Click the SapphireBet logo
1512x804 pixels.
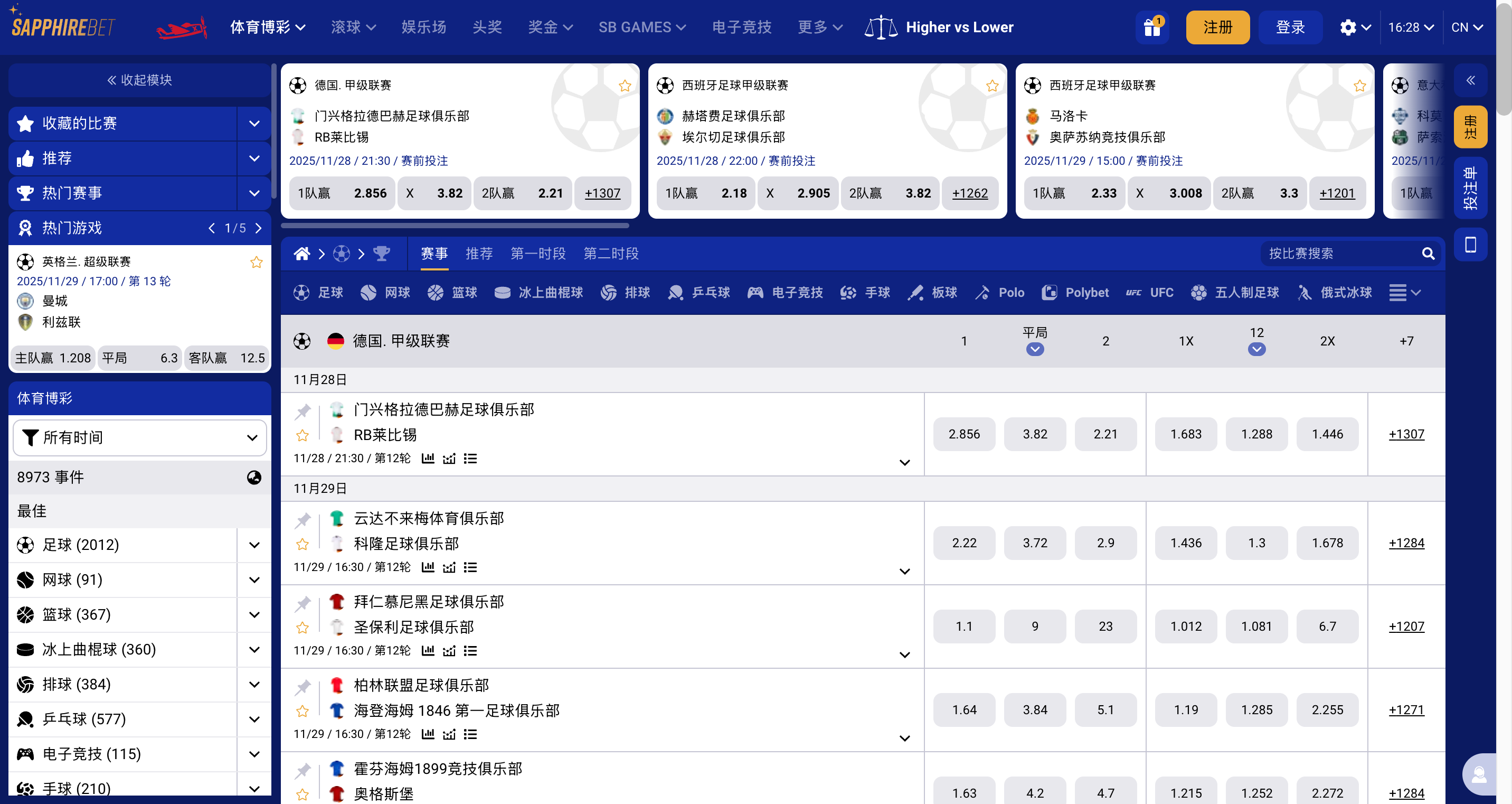pos(63,23)
